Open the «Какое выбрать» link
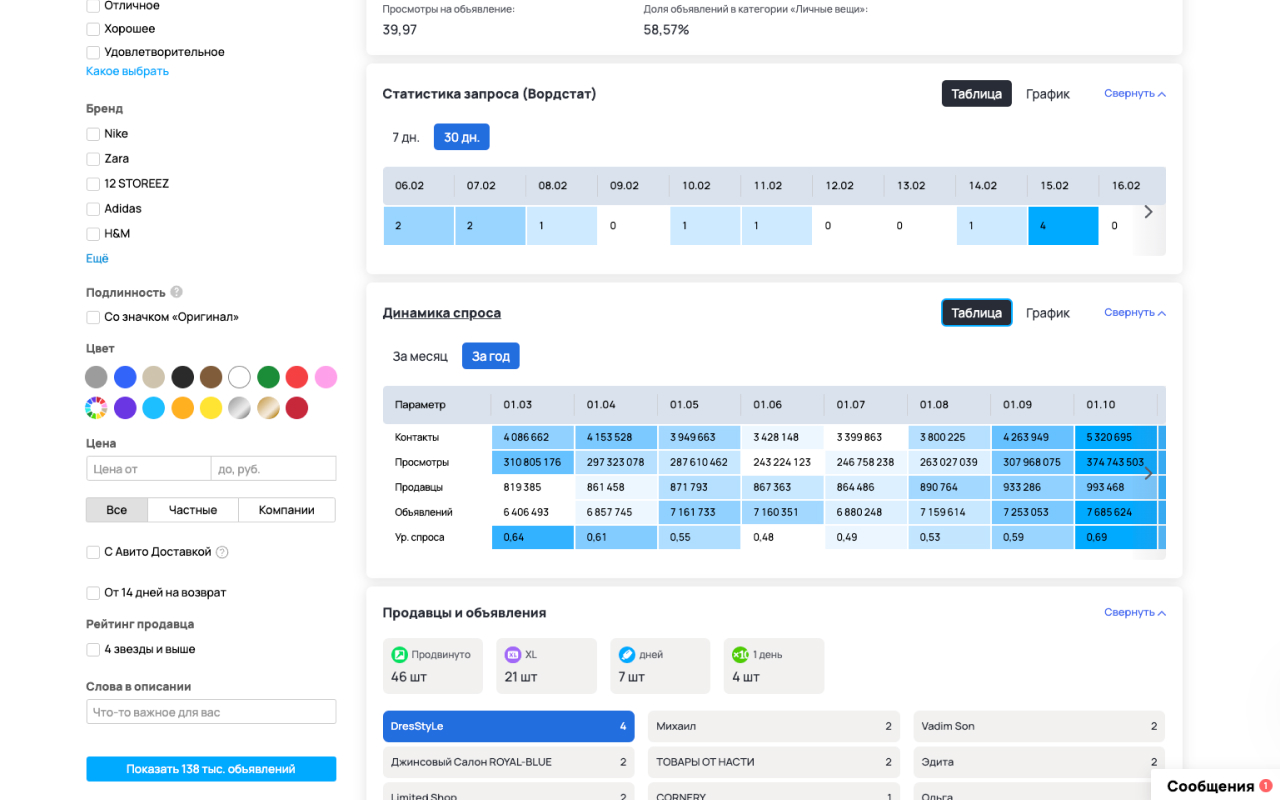This screenshot has width=1280, height=800. tap(127, 70)
